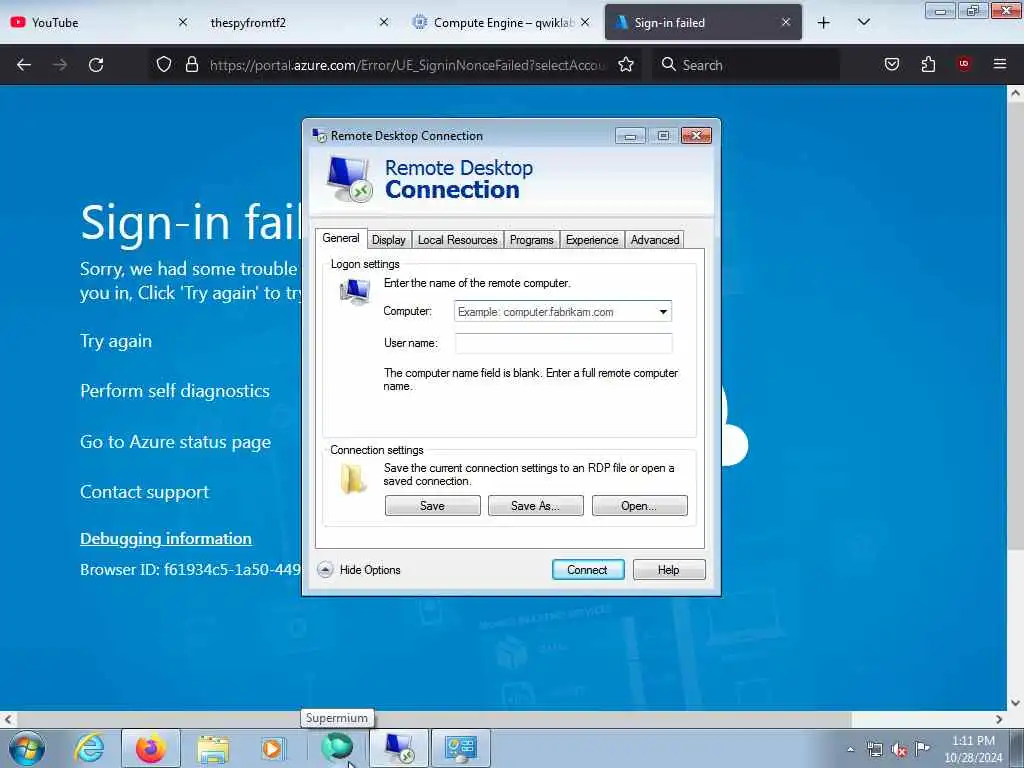
Task: Select the General tab in Remote Desktop
Action: (x=341, y=238)
